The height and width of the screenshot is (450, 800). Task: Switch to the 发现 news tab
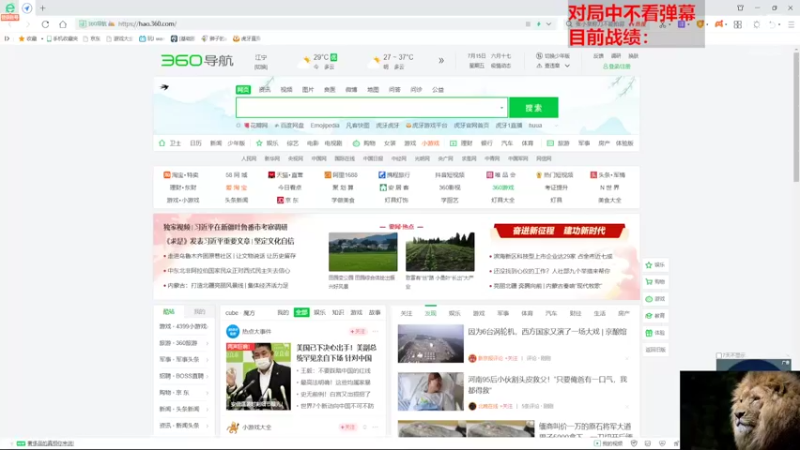pos(431,313)
